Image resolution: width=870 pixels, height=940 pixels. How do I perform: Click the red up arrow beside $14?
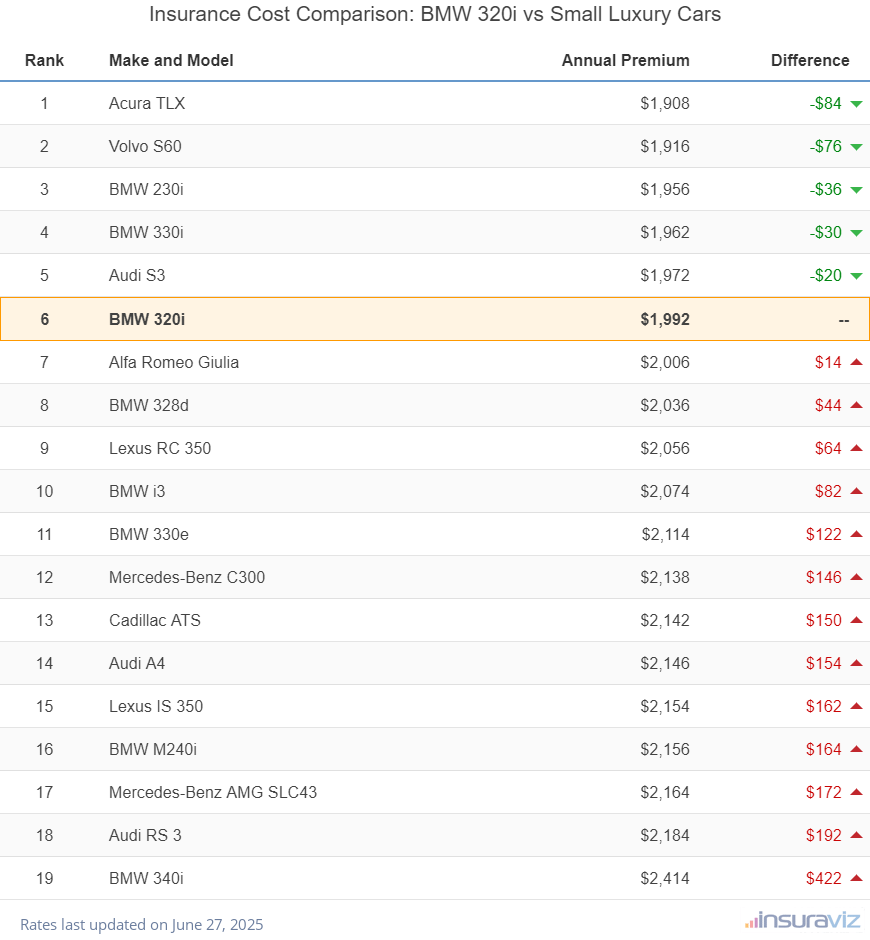pos(856,361)
